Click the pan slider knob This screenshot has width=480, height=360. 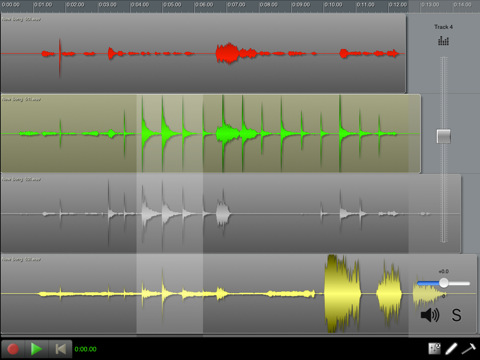click(x=444, y=283)
